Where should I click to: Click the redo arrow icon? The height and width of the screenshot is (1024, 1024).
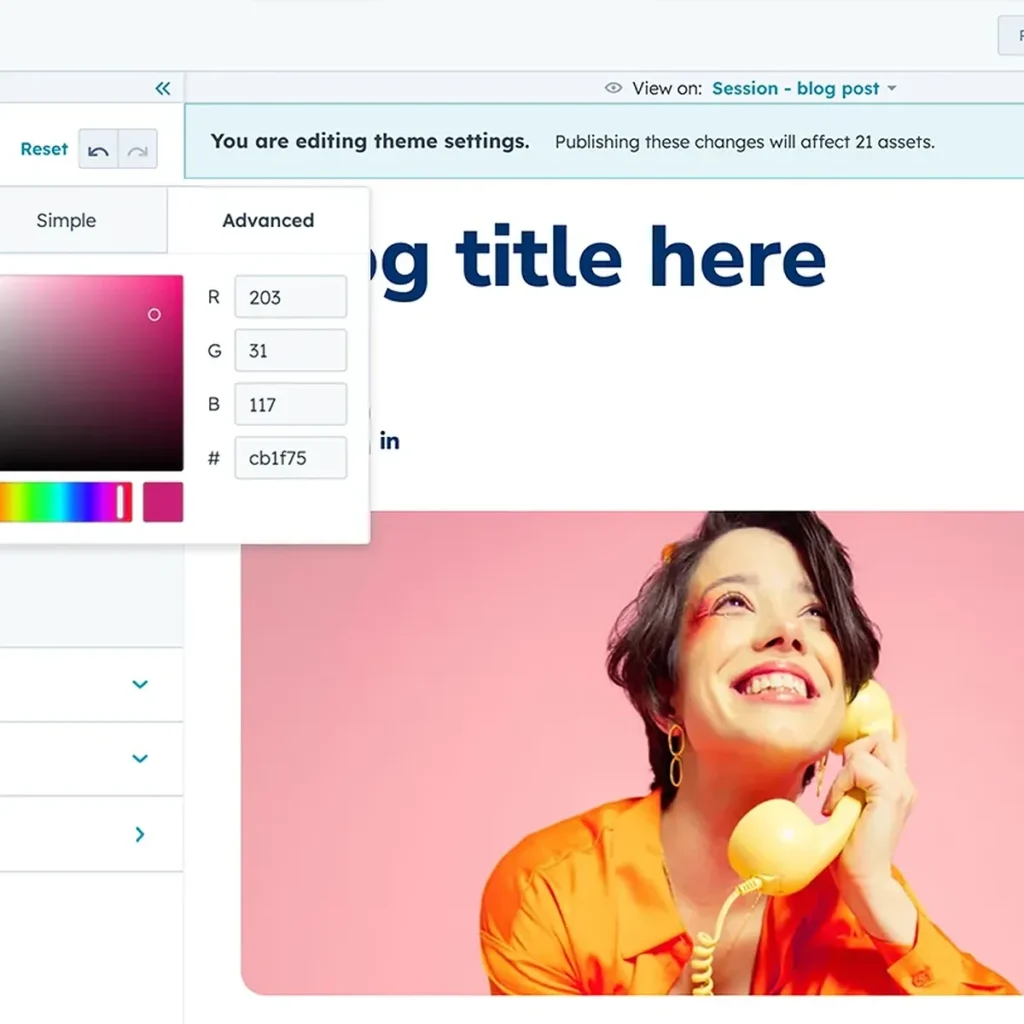138,150
